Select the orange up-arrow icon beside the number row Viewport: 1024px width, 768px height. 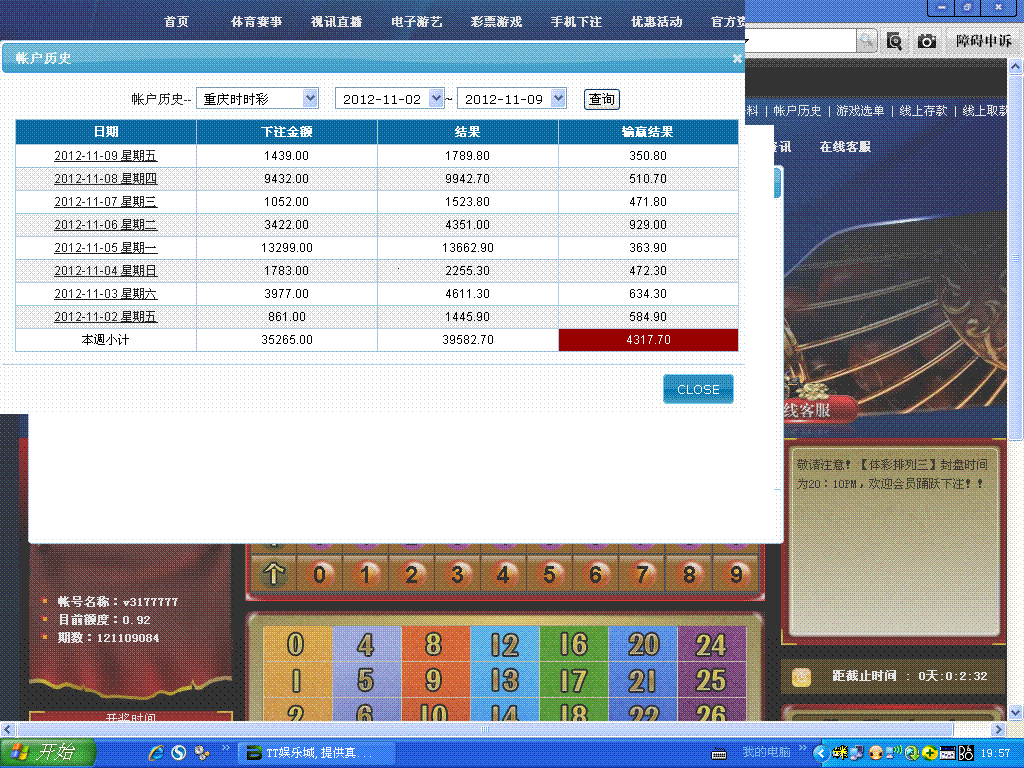click(x=272, y=573)
